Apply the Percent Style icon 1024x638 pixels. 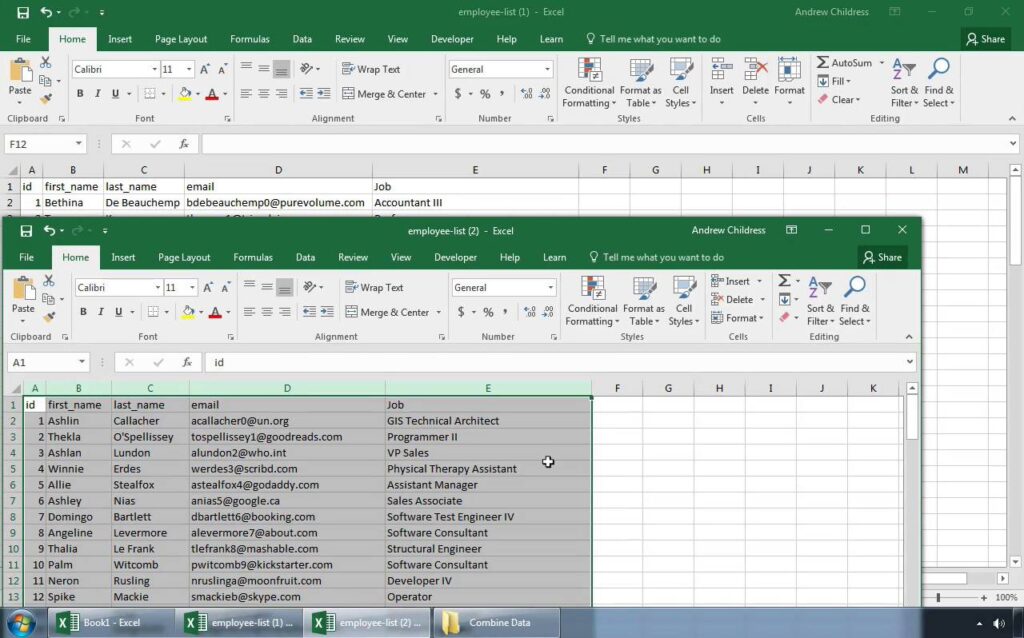[x=487, y=311]
